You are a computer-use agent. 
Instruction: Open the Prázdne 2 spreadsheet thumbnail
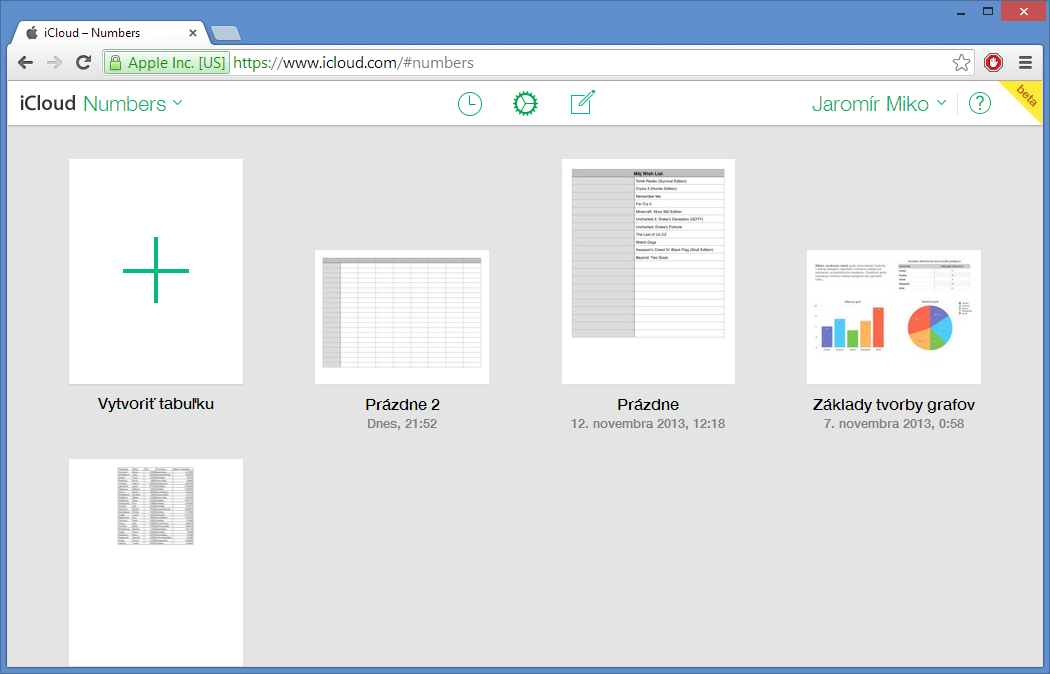click(x=402, y=317)
